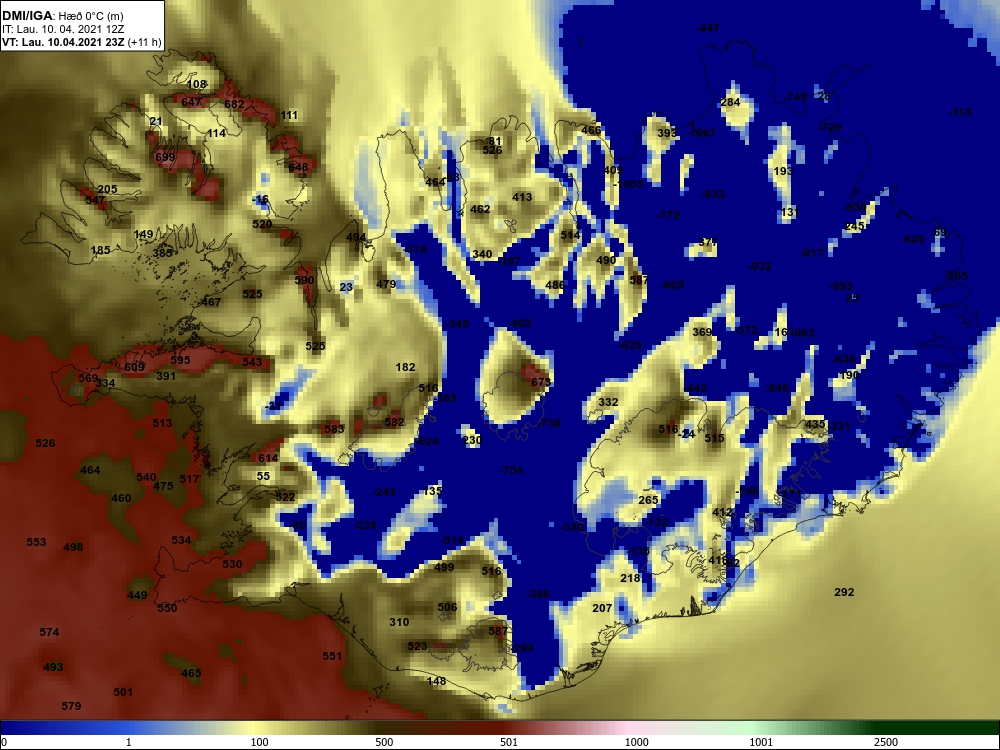1000x750 pixels.
Task: Click the value 543 on the map
Action: (252, 362)
